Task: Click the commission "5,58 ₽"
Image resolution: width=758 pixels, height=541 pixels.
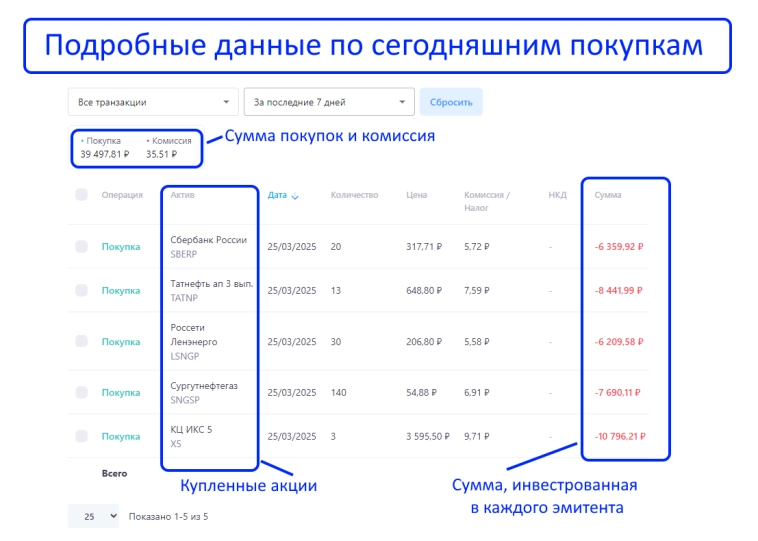Action: 477,342
